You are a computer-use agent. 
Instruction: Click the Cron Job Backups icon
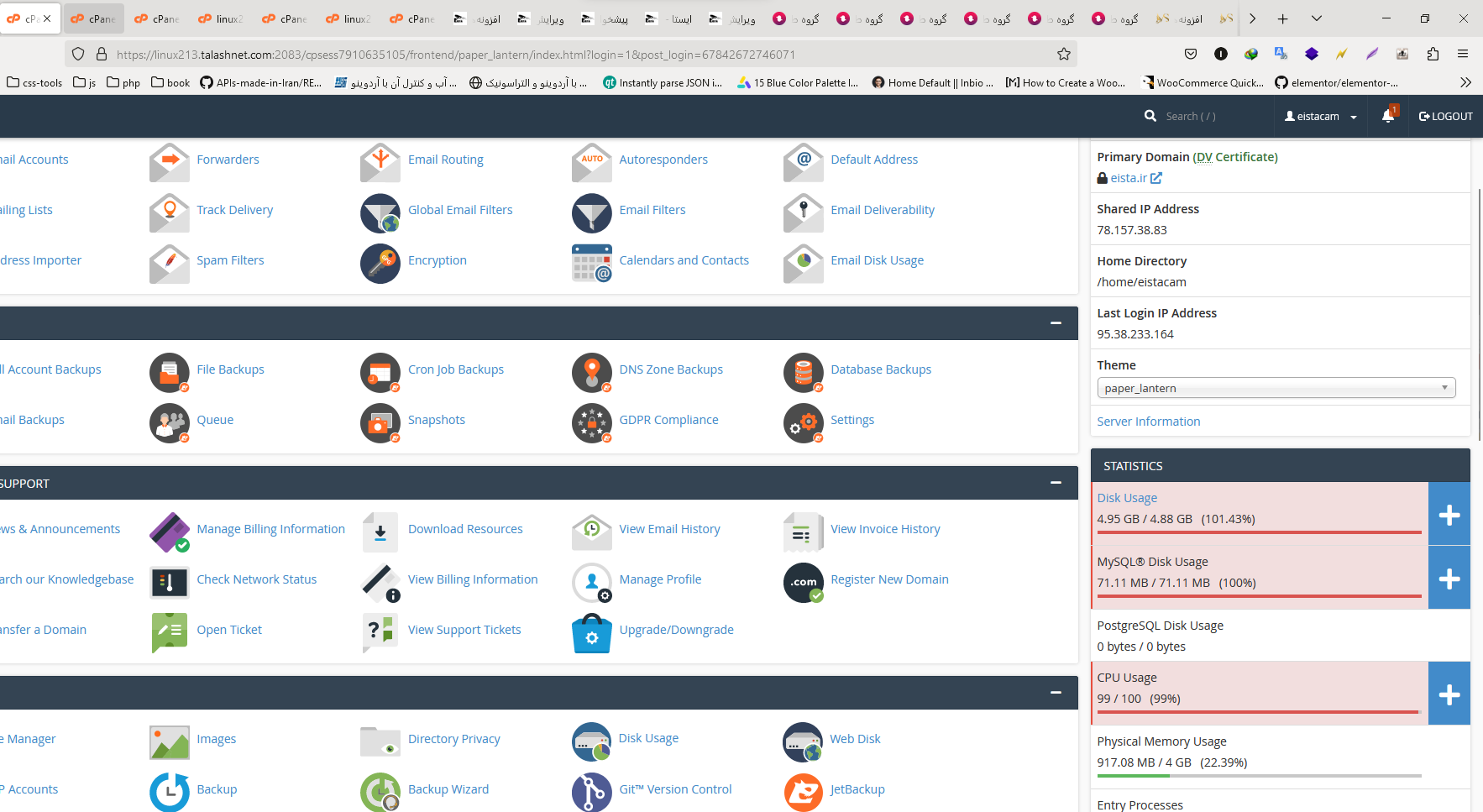tap(380, 373)
